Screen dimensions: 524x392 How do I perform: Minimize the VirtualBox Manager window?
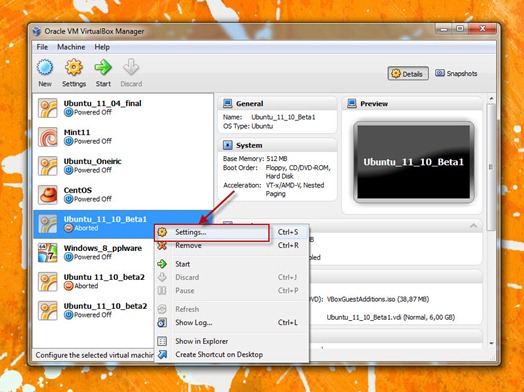(x=444, y=29)
